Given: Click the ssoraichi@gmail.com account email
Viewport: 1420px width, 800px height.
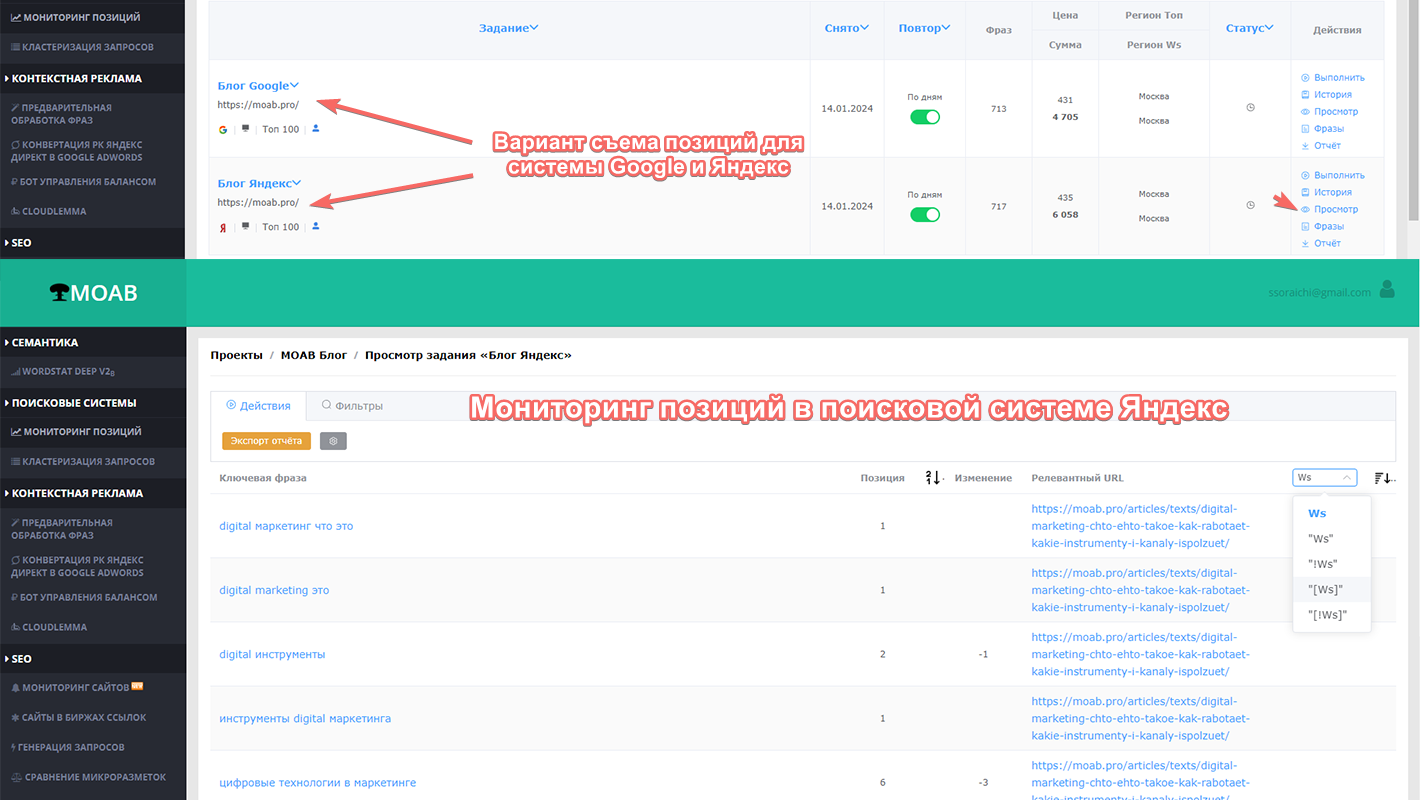Looking at the screenshot, I should pyautogui.click(x=1318, y=292).
